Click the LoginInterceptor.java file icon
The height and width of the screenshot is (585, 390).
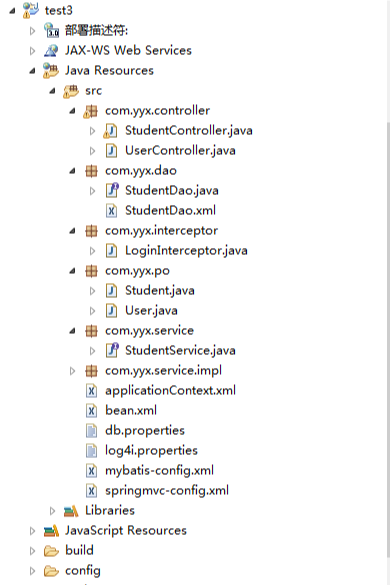point(111,250)
